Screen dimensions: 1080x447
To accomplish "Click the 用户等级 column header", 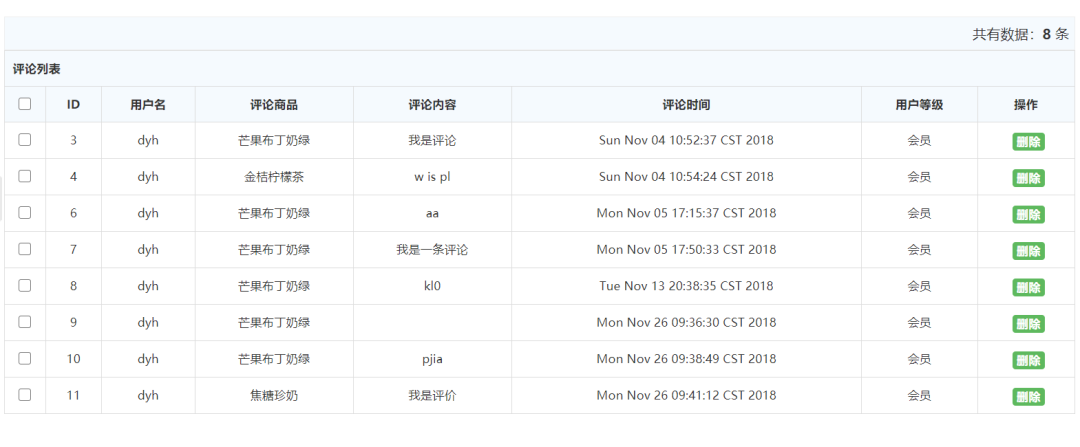I will pos(920,105).
